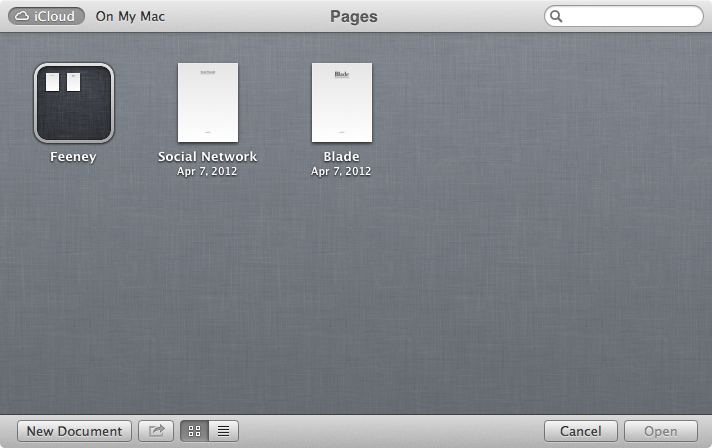Select the Blade document thumbnail
This screenshot has width=712, height=448.
pos(341,103)
